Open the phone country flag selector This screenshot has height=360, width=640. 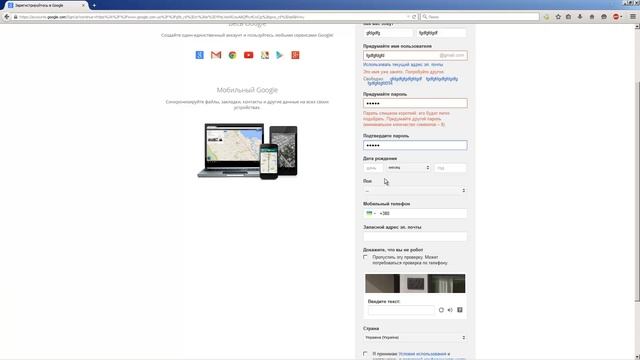(371, 213)
